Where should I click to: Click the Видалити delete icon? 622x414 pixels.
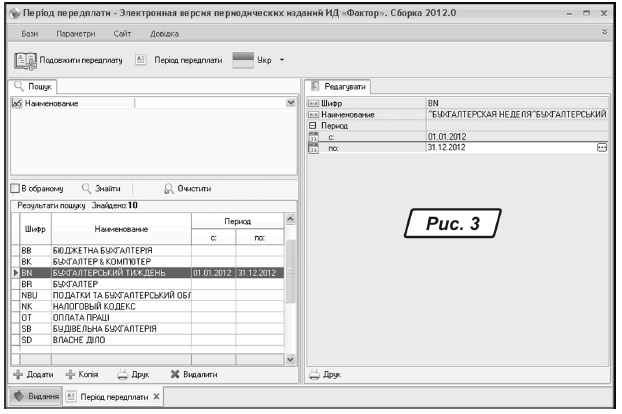175,374
